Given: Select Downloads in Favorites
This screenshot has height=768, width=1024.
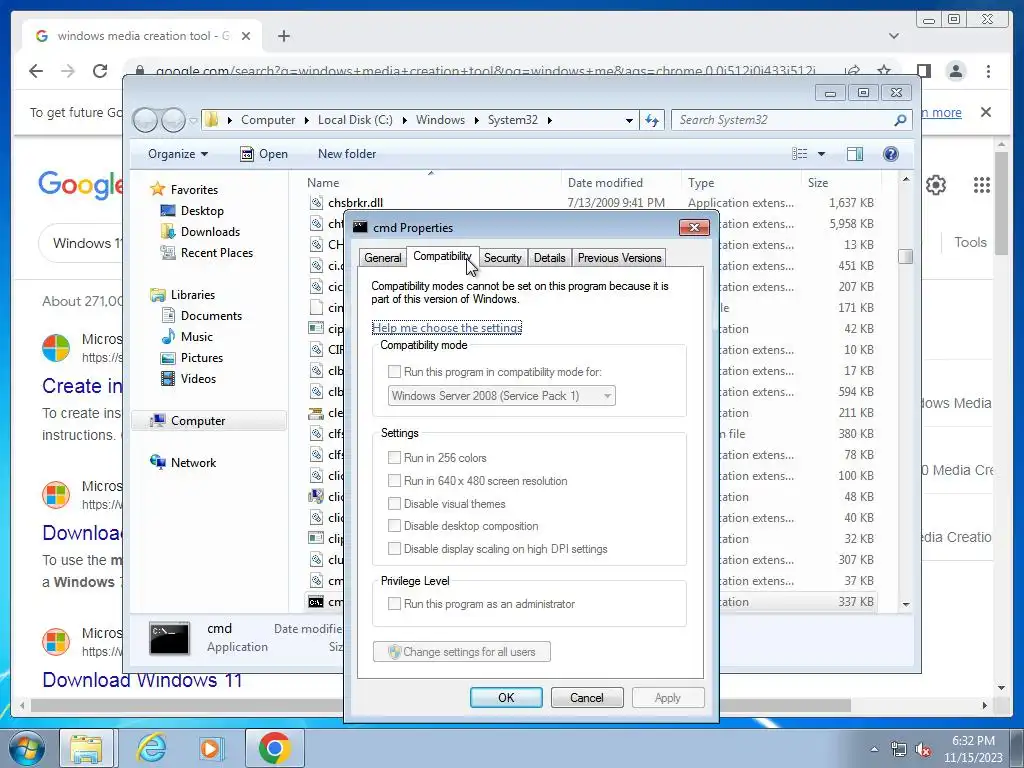Looking at the screenshot, I should point(210,232).
